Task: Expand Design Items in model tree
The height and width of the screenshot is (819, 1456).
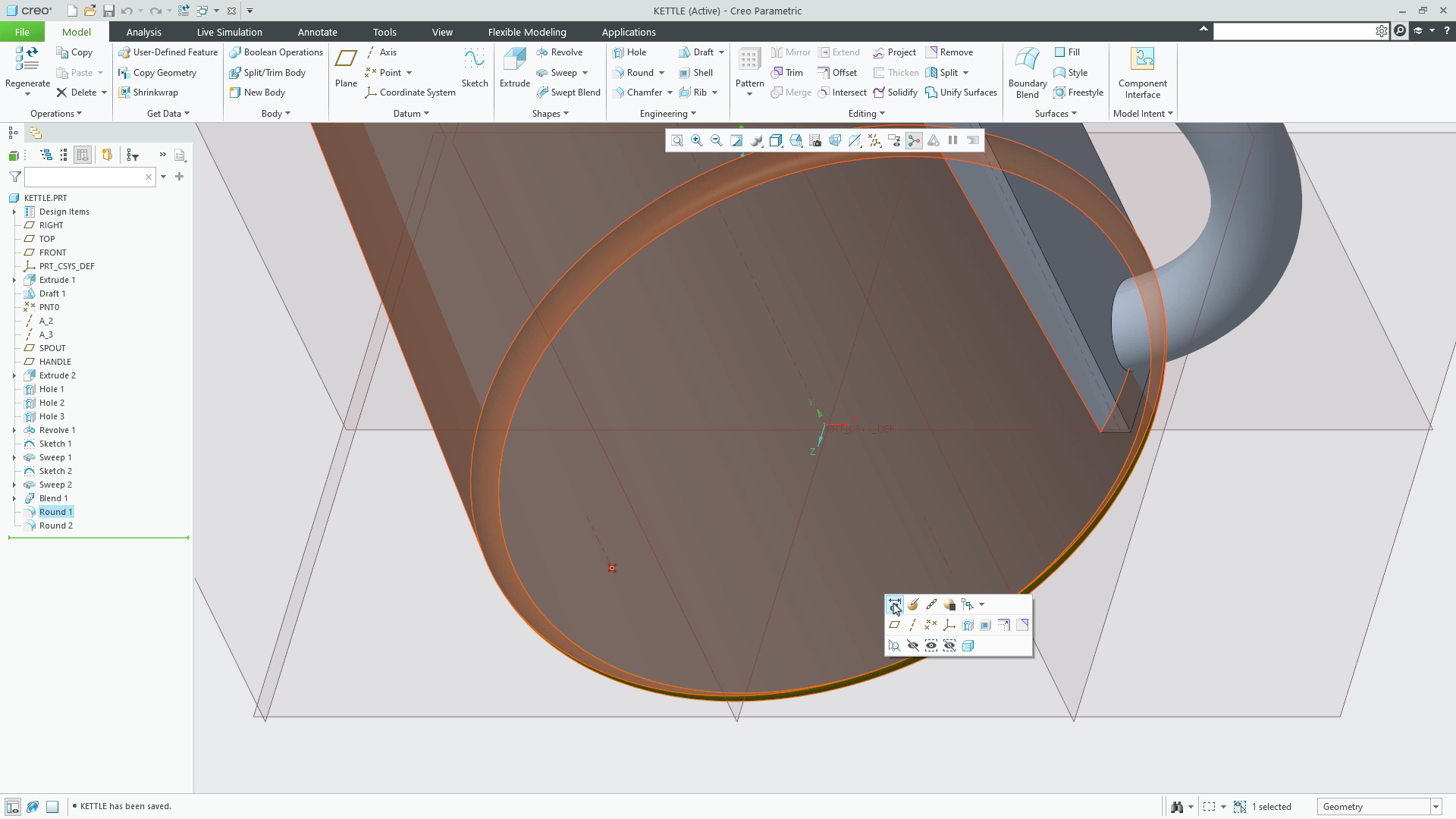Action: (14, 212)
